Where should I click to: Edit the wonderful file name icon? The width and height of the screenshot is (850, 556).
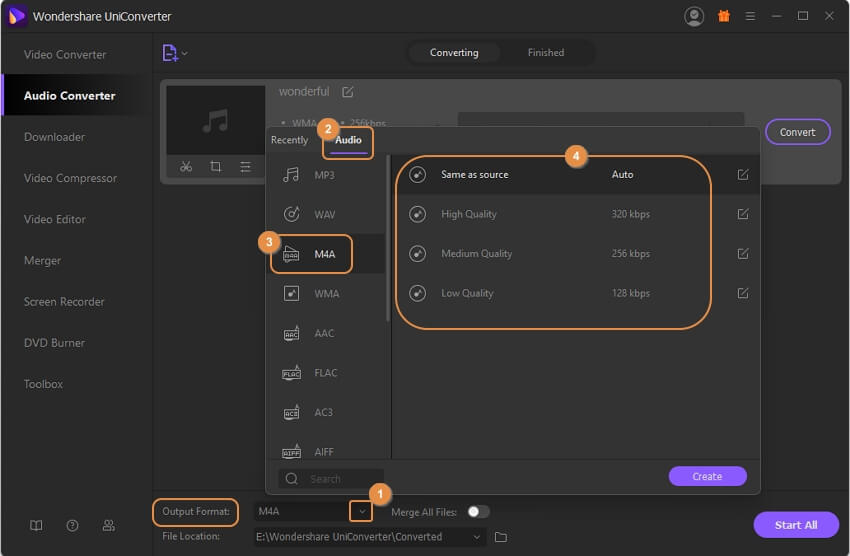[347, 92]
